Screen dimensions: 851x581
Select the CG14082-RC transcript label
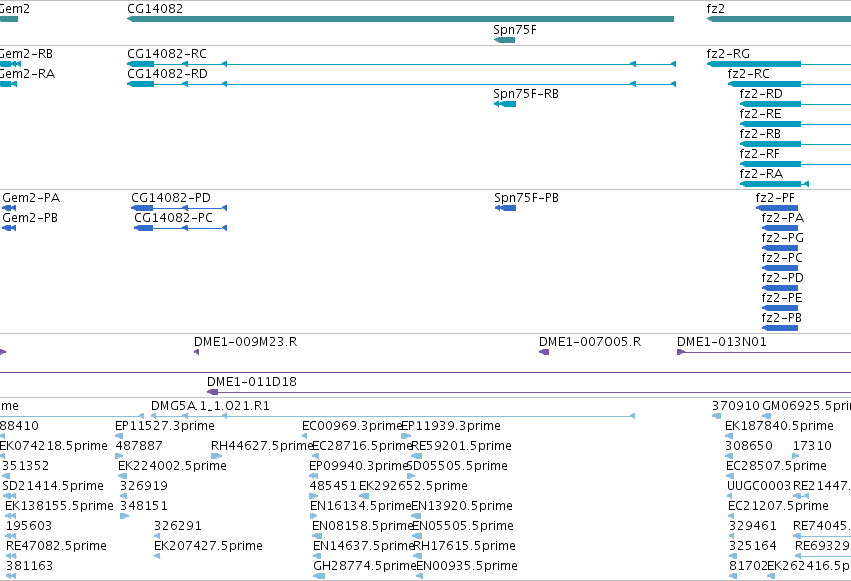coord(167,54)
